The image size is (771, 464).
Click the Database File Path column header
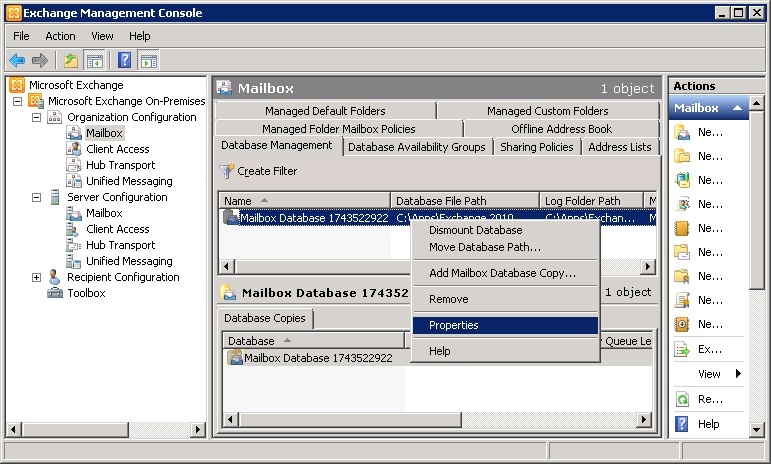tap(465, 201)
